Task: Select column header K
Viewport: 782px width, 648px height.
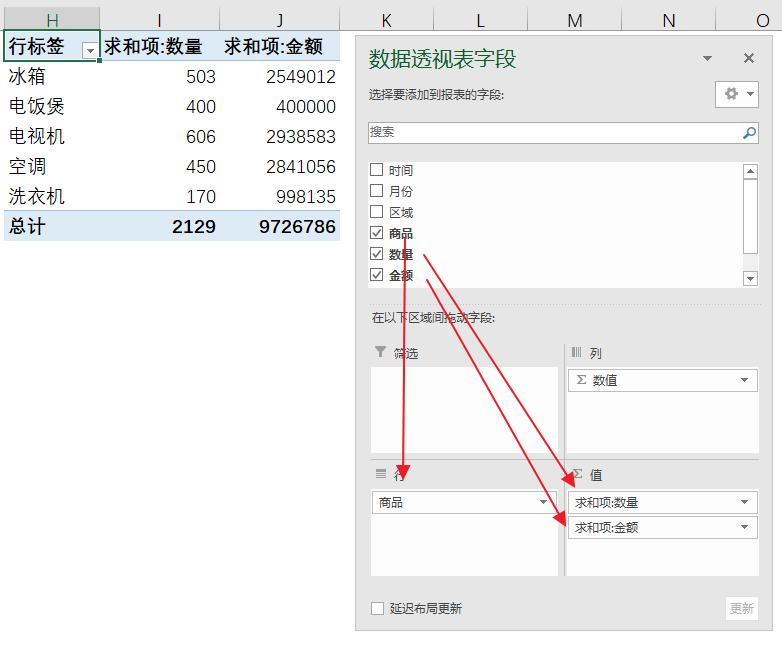Action: (x=386, y=19)
